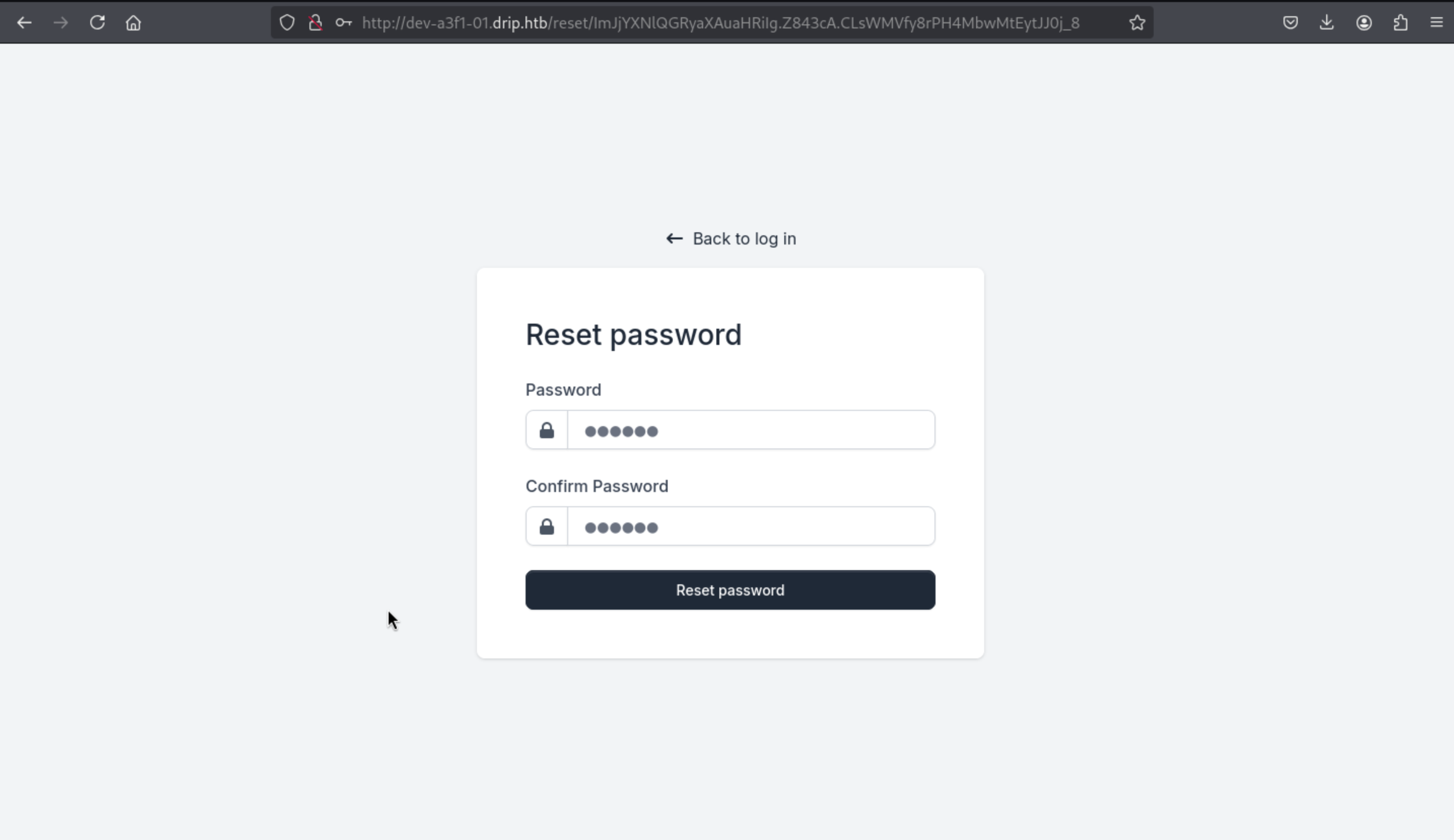Open the Extensions puzzle icon

pyautogui.click(x=1400, y=23)
